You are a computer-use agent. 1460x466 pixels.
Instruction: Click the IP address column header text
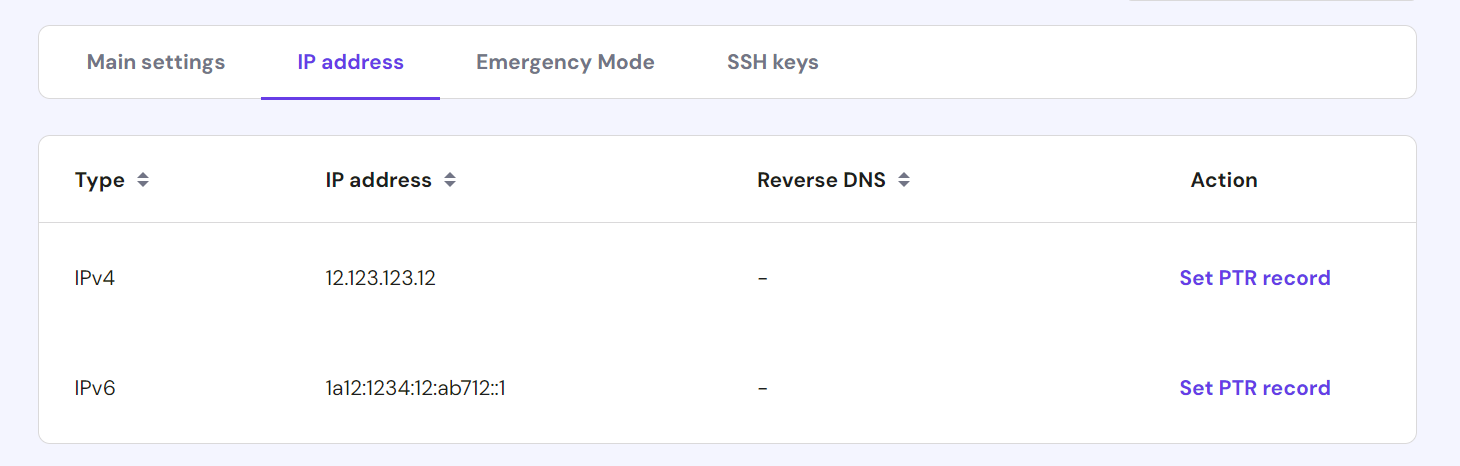(378, 181)
